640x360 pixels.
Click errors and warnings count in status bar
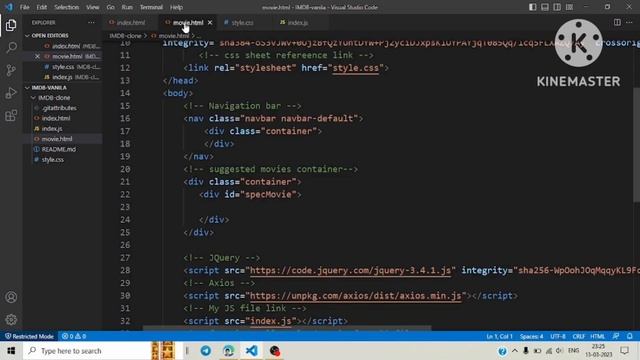74,336
